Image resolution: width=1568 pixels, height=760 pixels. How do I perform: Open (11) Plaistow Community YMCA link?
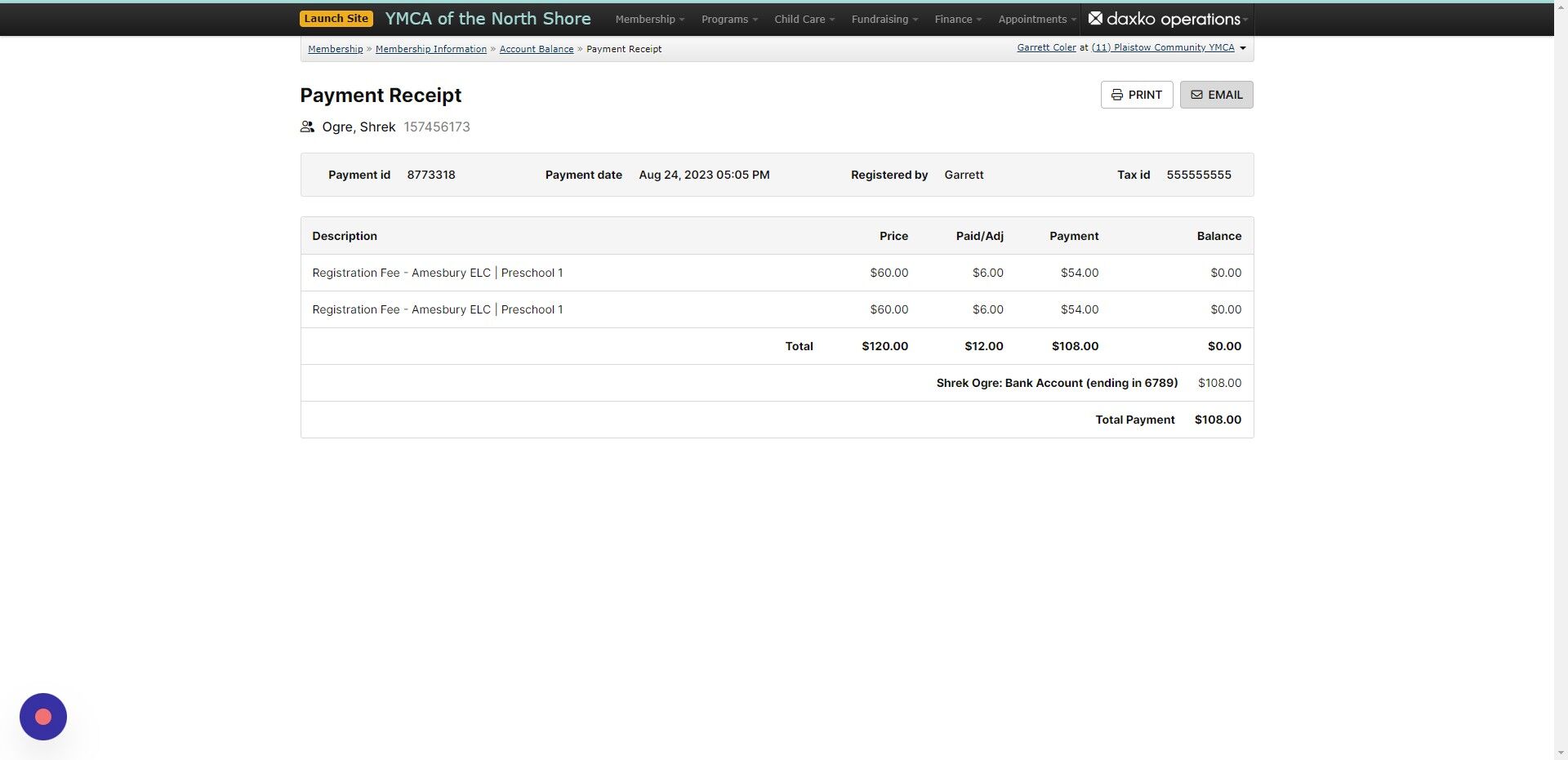coord(1163,47)
